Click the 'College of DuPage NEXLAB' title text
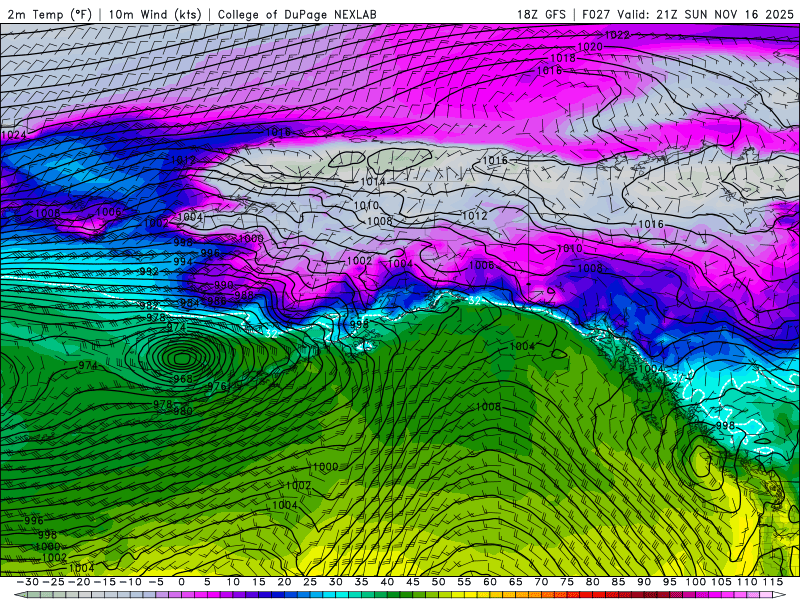800x600 pixels. (297, 14)
